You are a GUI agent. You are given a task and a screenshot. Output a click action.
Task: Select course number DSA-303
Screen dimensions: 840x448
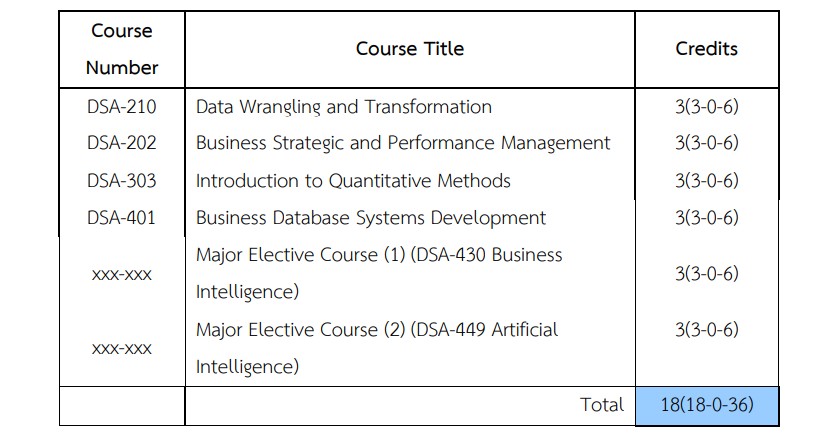122,181
